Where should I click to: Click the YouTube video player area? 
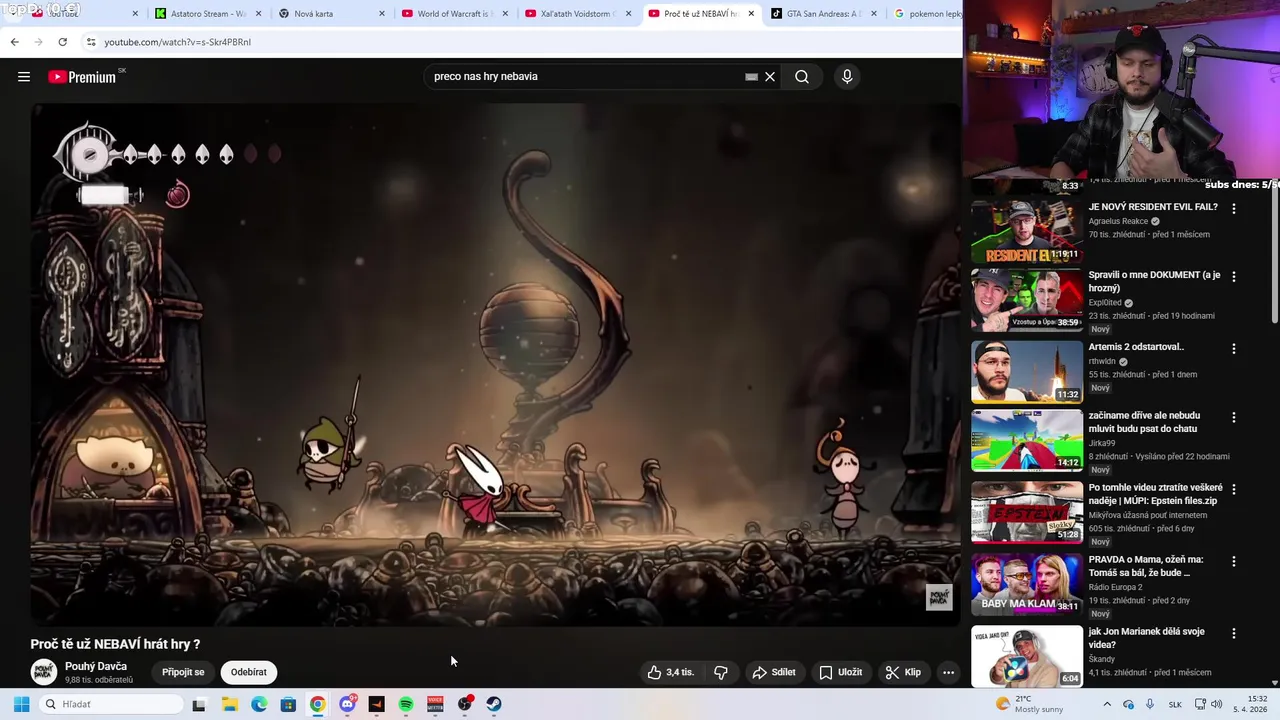[x=495, y=365]
